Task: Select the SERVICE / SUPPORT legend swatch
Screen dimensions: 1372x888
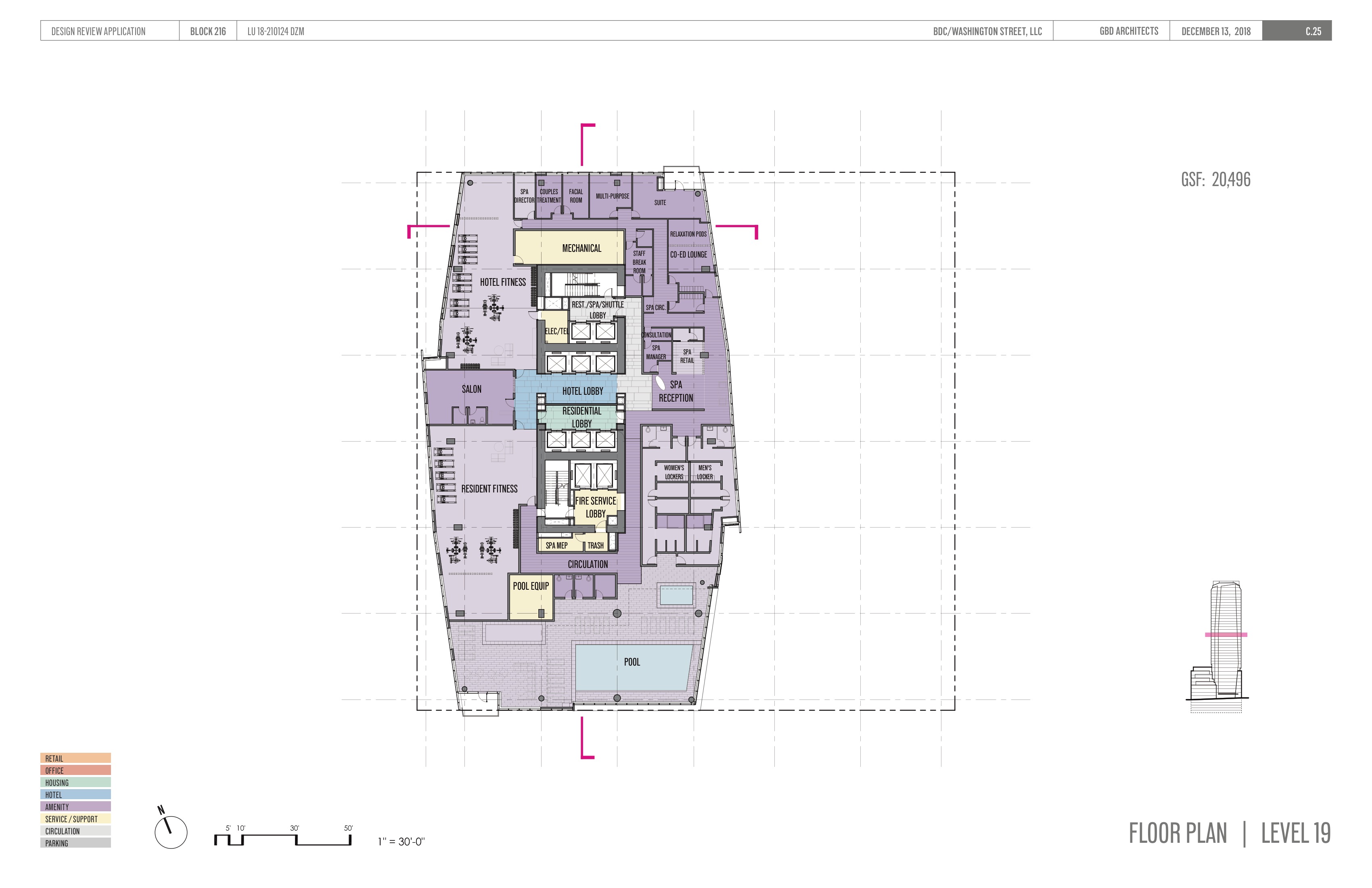Action: [75, 819]
